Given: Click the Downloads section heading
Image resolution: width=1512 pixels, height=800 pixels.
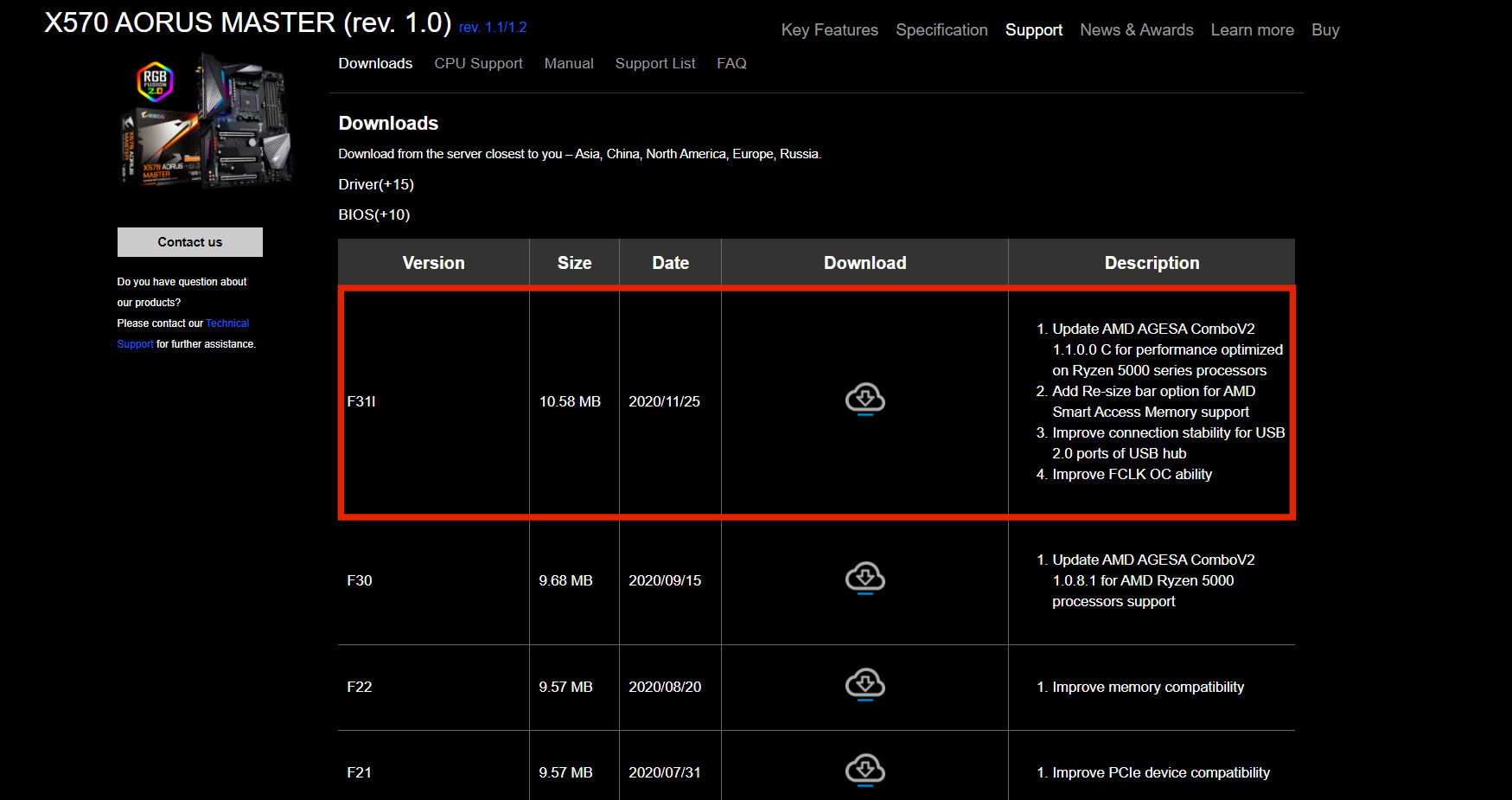Looking at the screenshot, I should (x=388, y=123).
